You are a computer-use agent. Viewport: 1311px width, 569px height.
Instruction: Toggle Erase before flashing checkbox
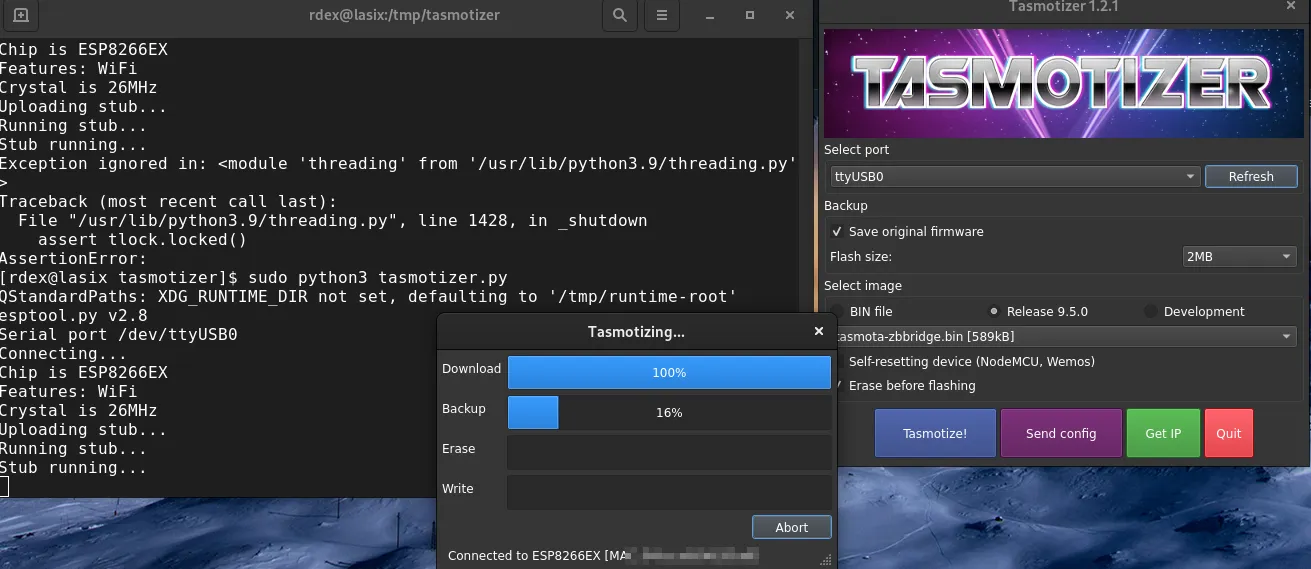(838, 385)
